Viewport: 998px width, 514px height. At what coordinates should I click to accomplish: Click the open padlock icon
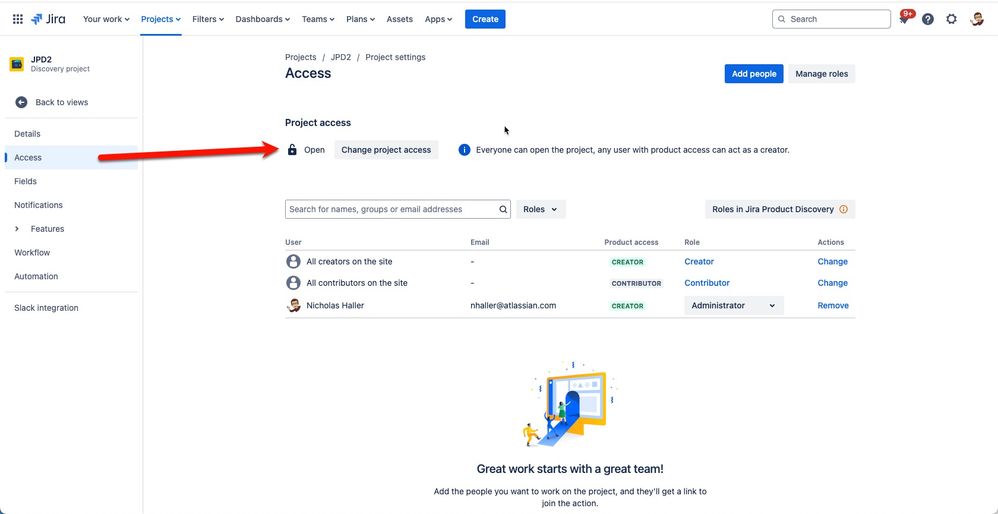pos(292,150)
